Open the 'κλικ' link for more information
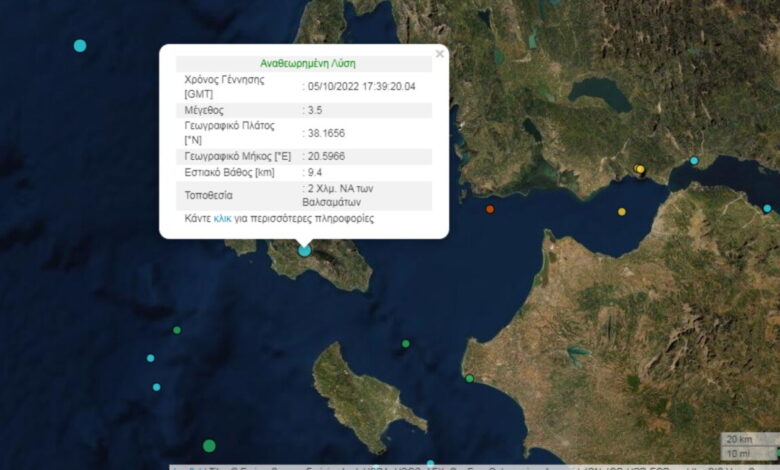This screenshot has width=780, height=470. point(222,218)
